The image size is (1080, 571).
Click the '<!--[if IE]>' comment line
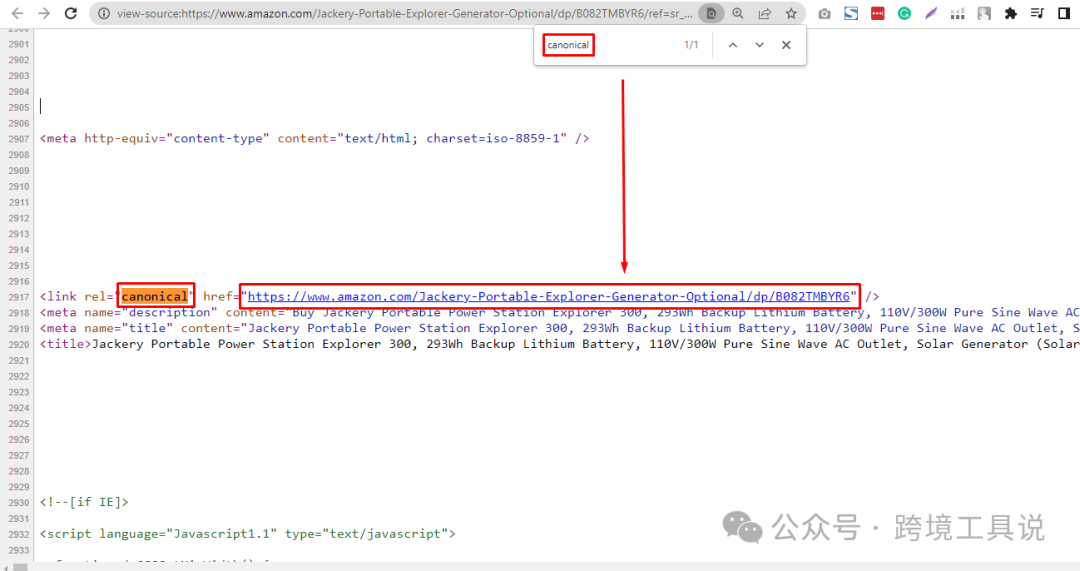click(84, 502)
